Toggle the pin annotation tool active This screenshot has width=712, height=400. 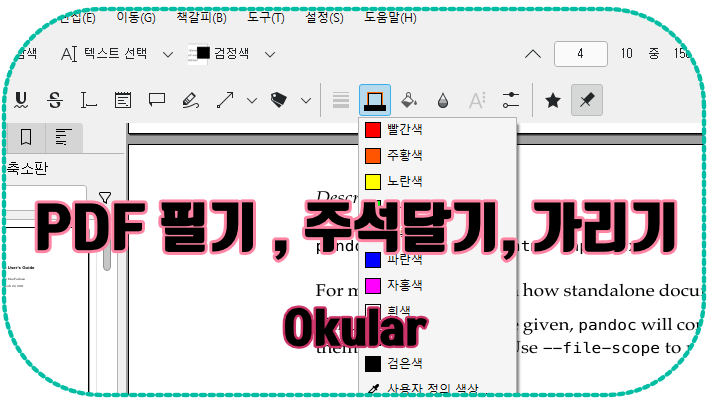(587, 100)
